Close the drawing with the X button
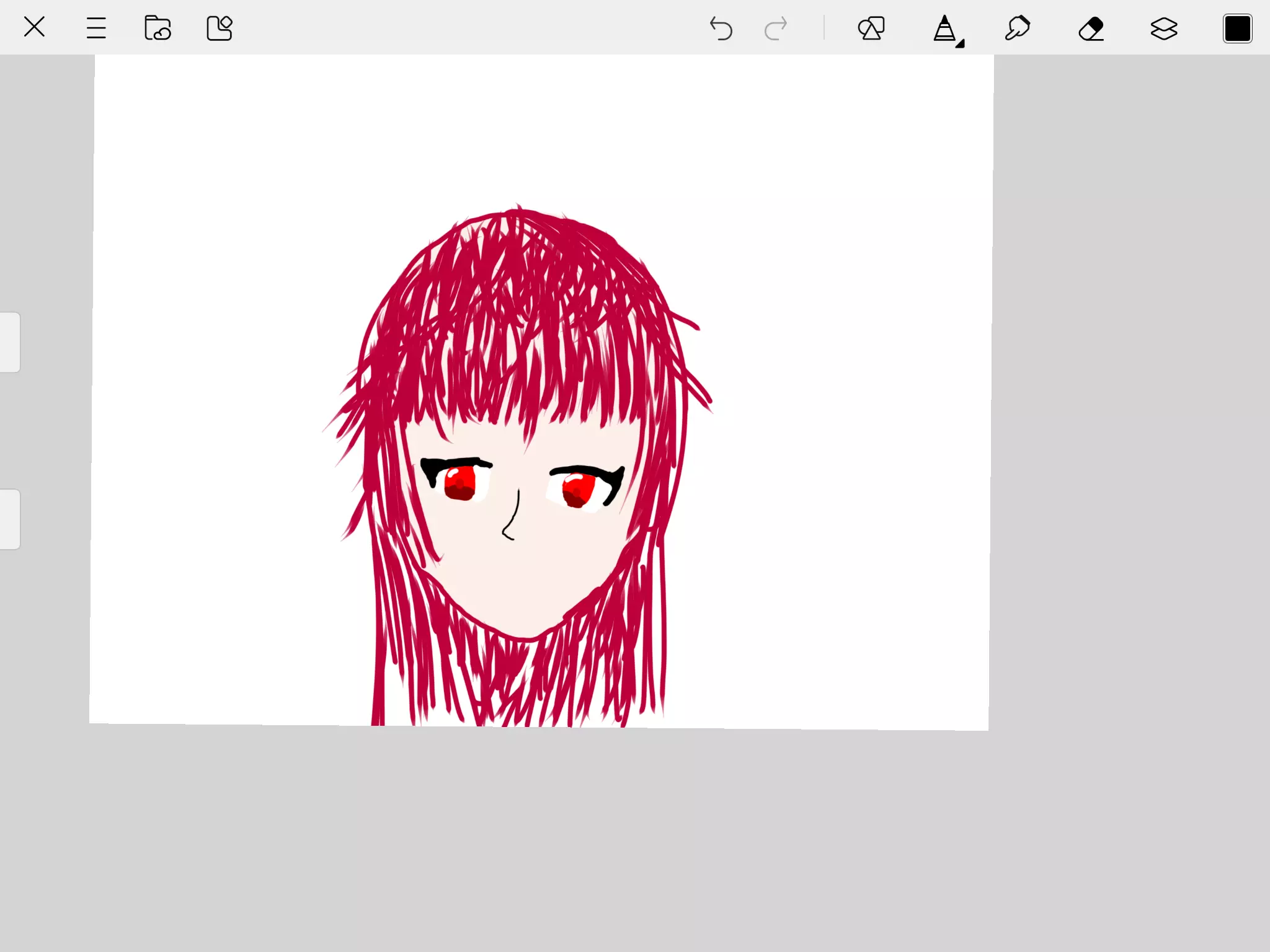 34,27
